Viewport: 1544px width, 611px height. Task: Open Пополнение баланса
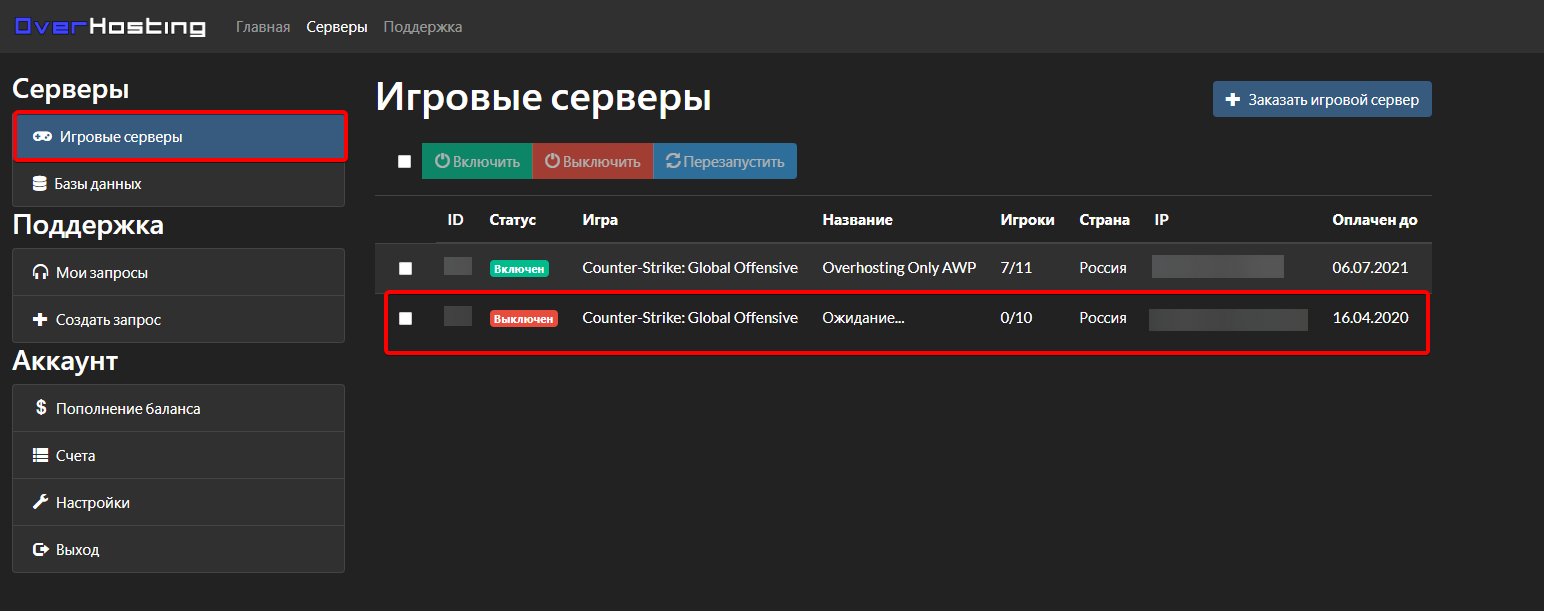(179, 408)
